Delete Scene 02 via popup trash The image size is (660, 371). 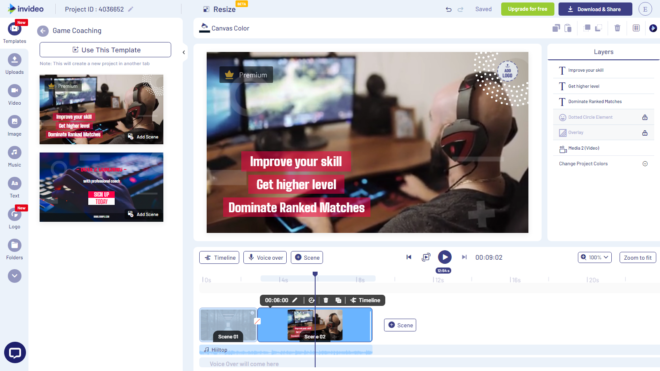326,300
